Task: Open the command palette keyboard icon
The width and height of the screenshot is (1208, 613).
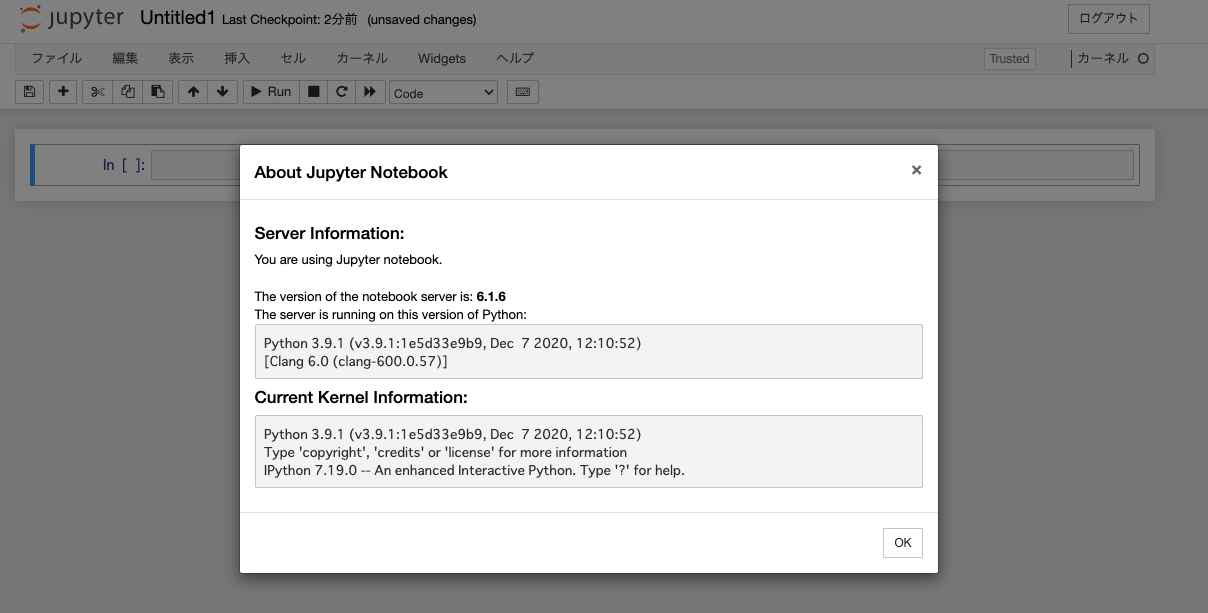Action: [522, 92]
